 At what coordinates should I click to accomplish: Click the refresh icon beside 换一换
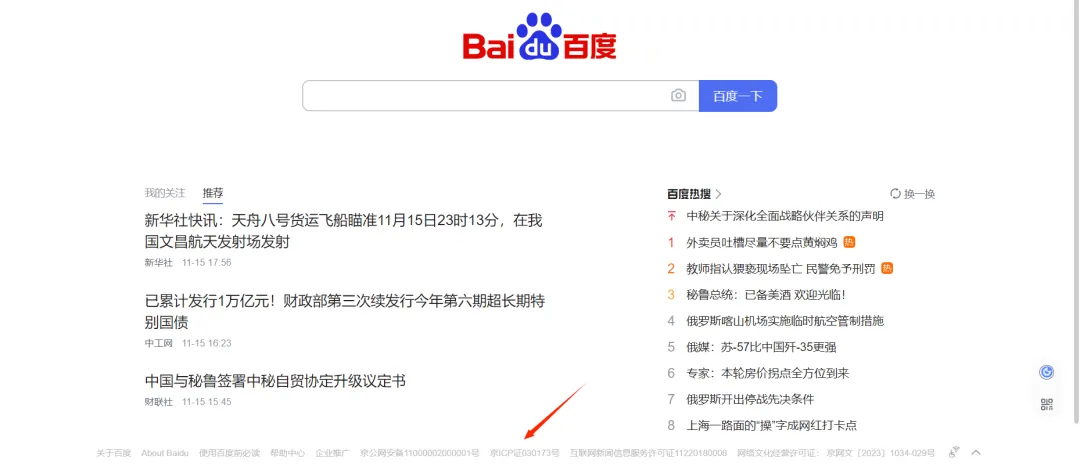coord(895,194)
